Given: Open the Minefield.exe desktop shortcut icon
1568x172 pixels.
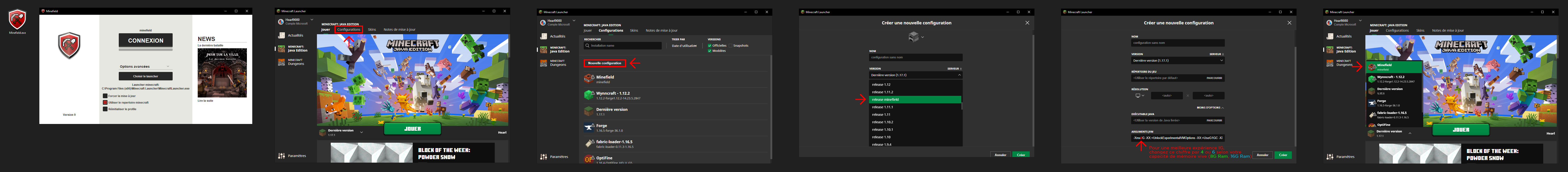Looking at the screenshot, I should tap(18, 19).
